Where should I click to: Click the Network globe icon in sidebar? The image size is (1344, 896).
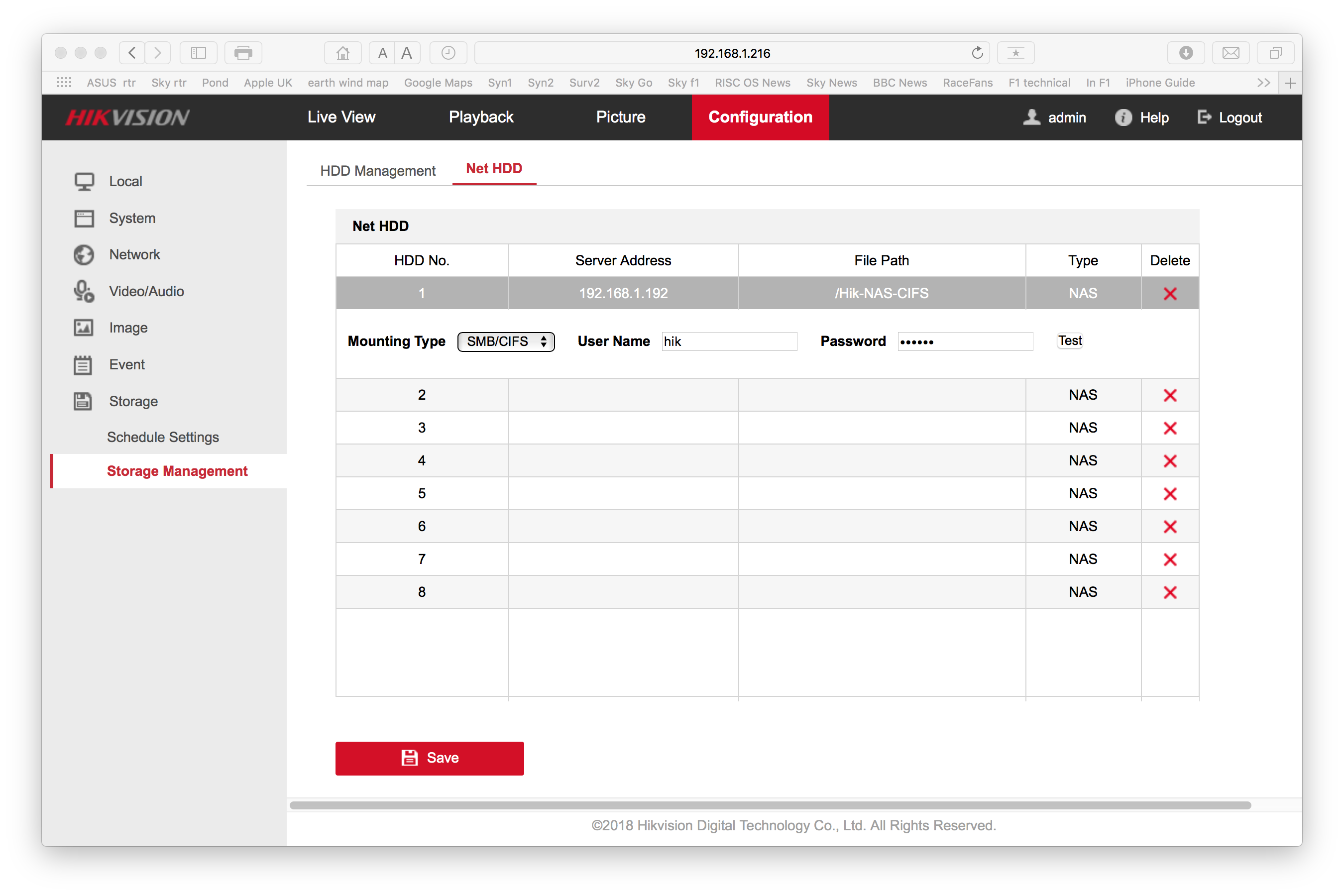84,255
